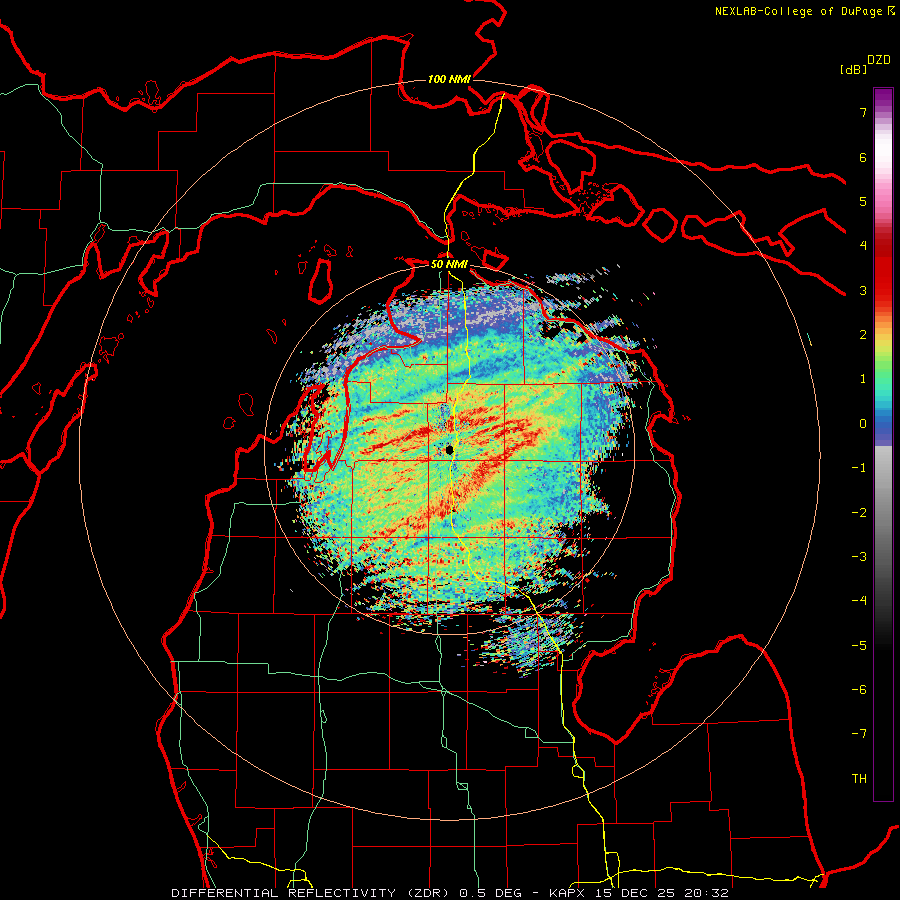Click the -4 value on the color scale
Image resolution: width=900 pixels, height=900 pixels.
tap(859, 601)
